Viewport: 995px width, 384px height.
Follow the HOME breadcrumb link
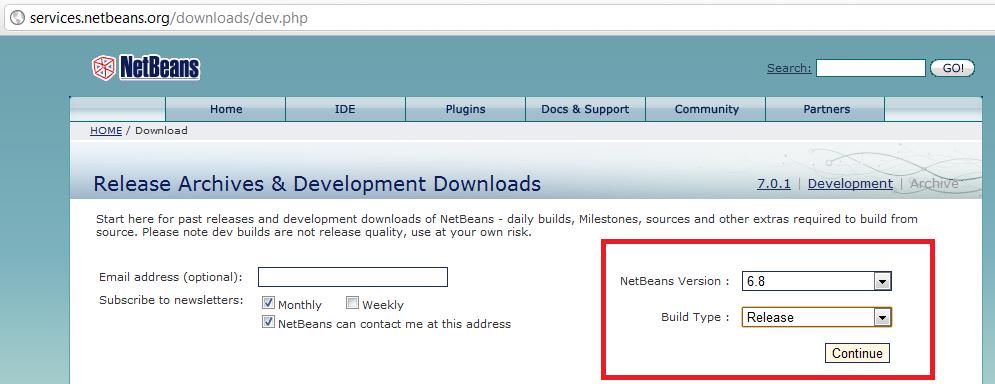click(106, 131)
